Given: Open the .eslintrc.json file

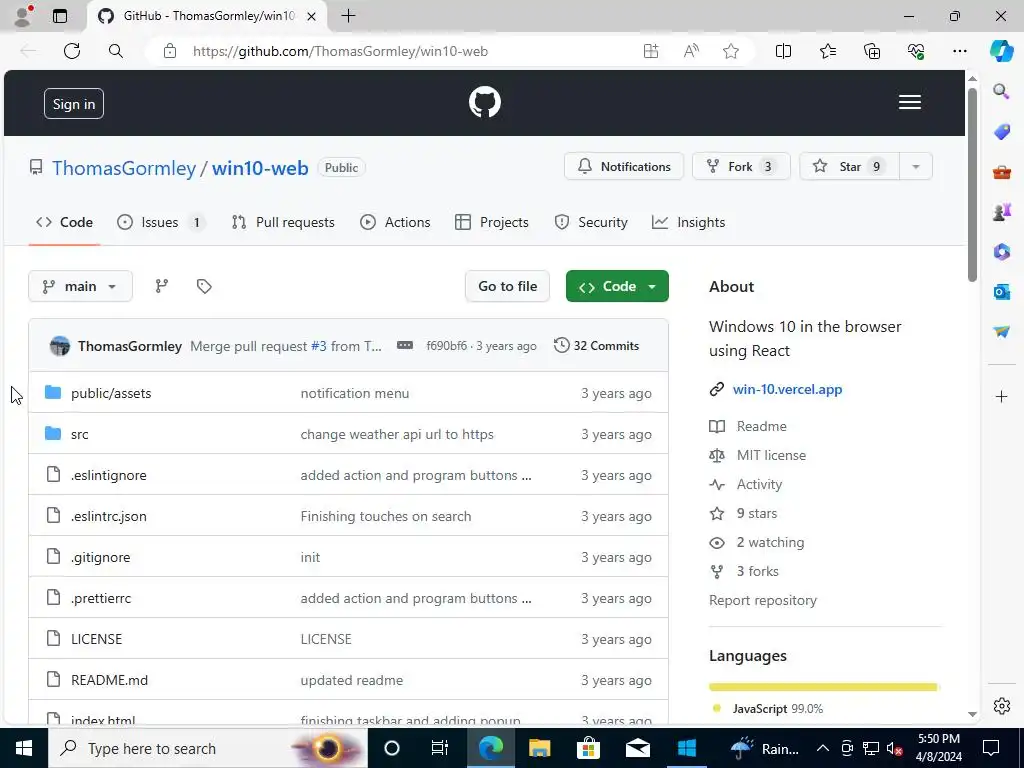Looking at the screenshot, I should pos(108,516).
